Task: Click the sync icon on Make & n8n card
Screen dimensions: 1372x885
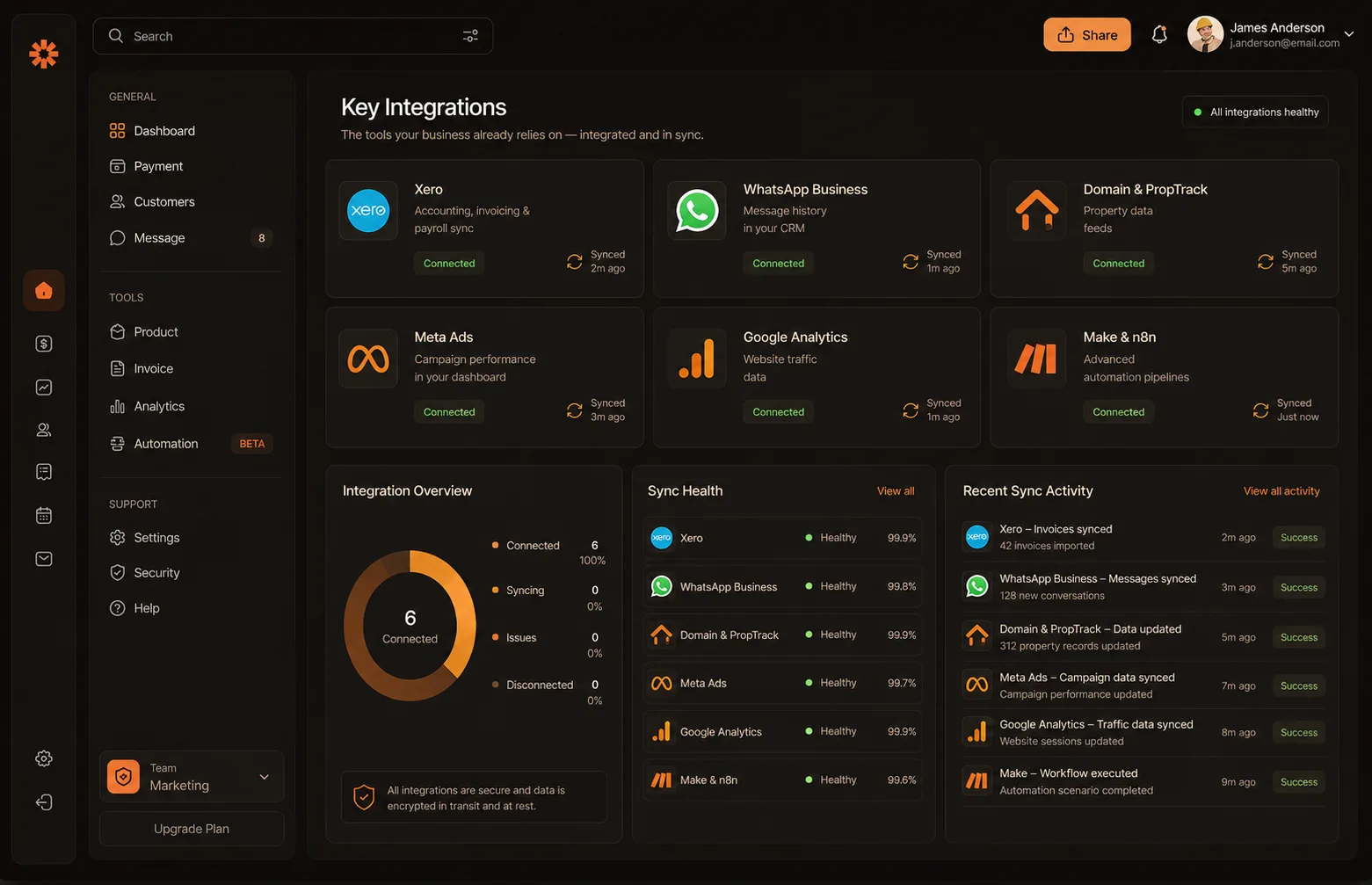Action: click(1260, 410)
